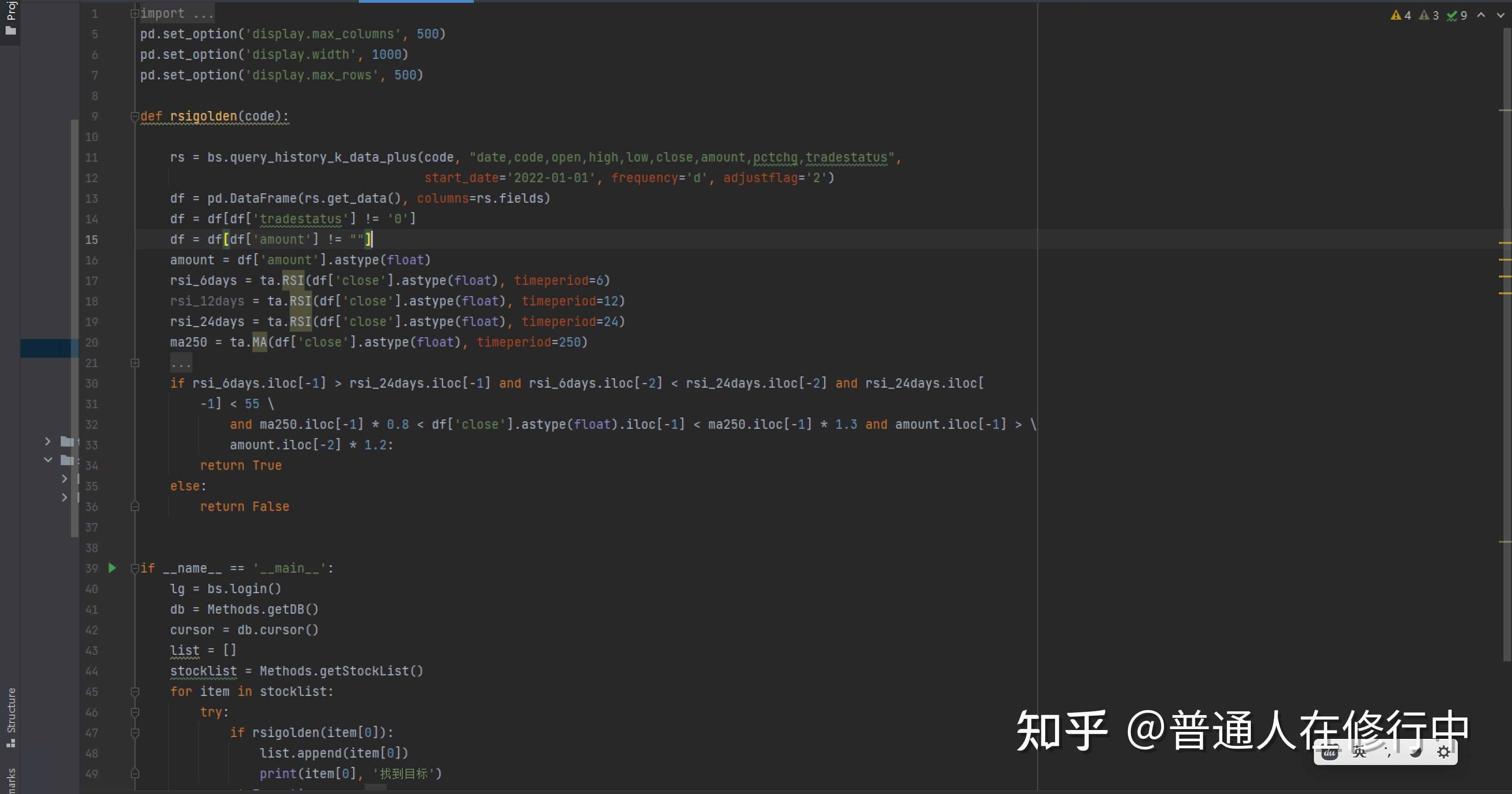The height and width of the screenshot is (794, 1512).
Task: Click 'Methods.getStockList()' on line 44
Action: click(x=341, y=671)
